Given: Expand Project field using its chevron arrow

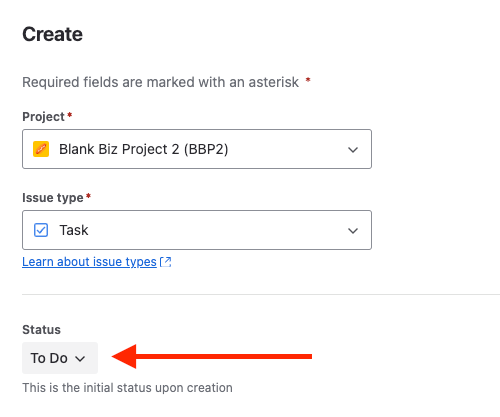Looking at the screenshot, I should point(353,150).
